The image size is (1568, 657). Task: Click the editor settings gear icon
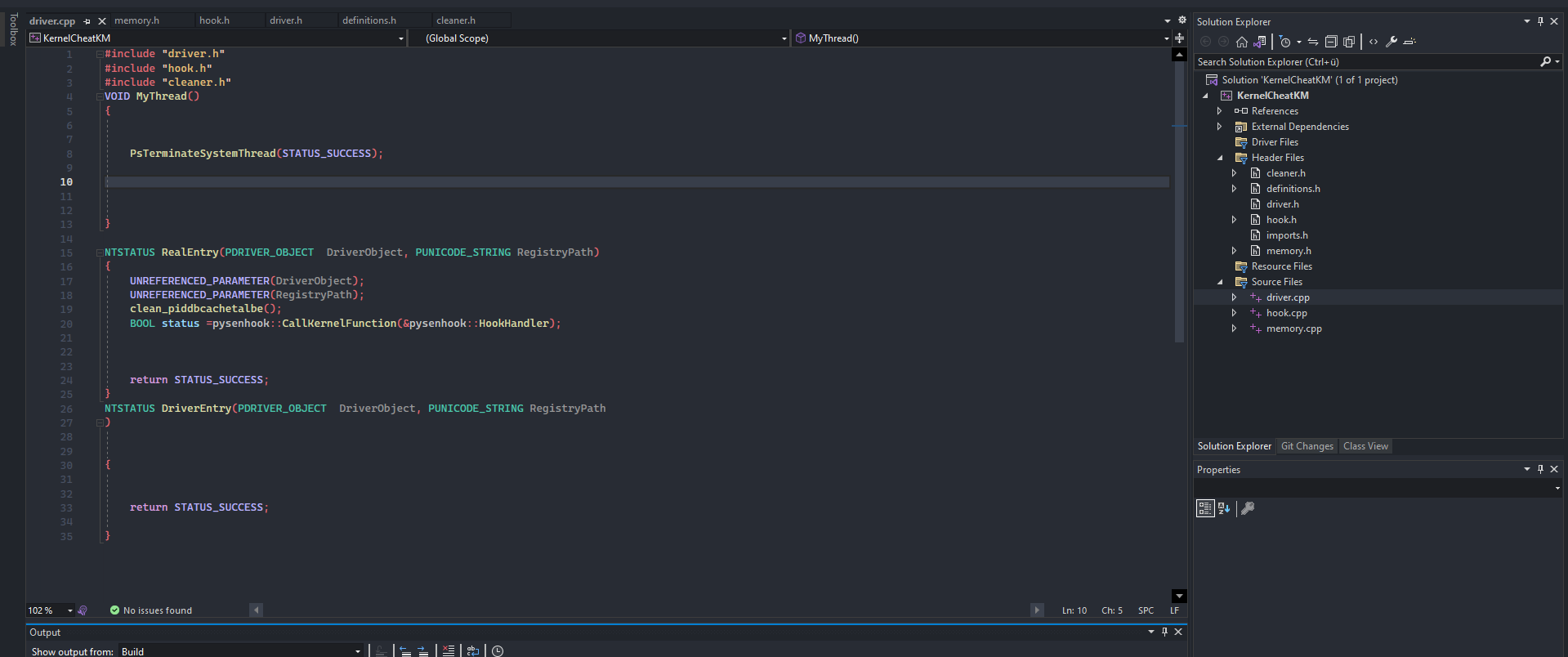[x=1182, y=20]
